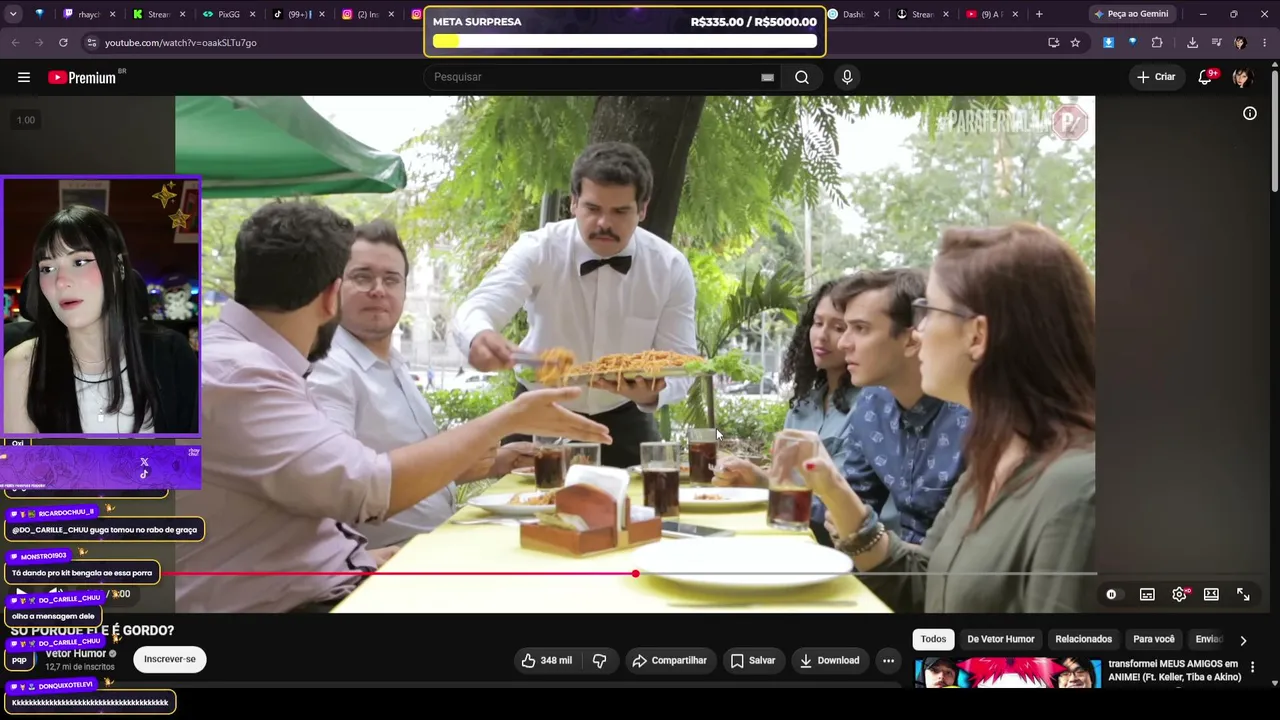Viewport: 1280px width, 720px height.
Task: Like the video with 348 mil likes
Action: tap(547, 660)
